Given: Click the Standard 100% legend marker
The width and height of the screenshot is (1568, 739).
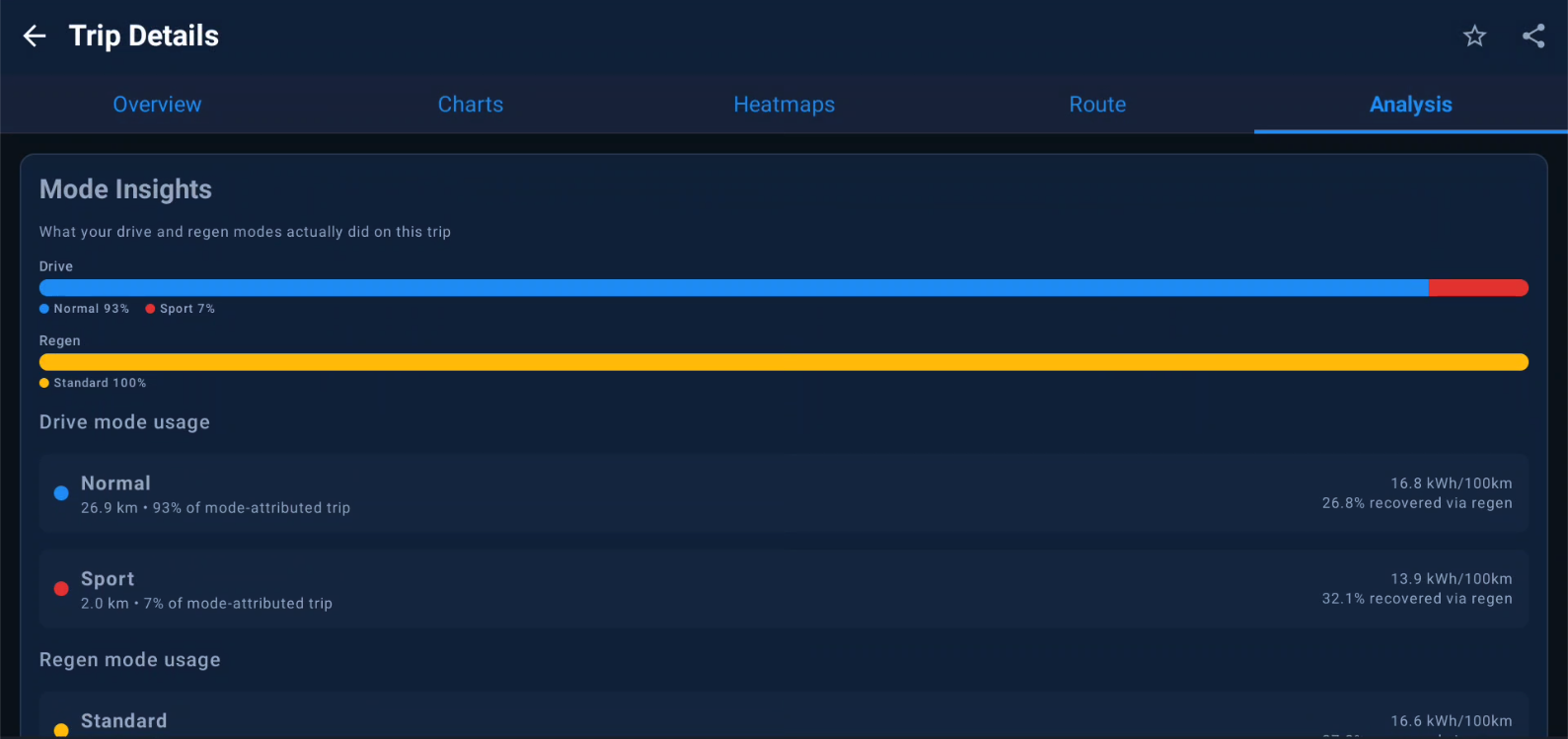Looking at the screenshot, I should click(x=44, y=383).
